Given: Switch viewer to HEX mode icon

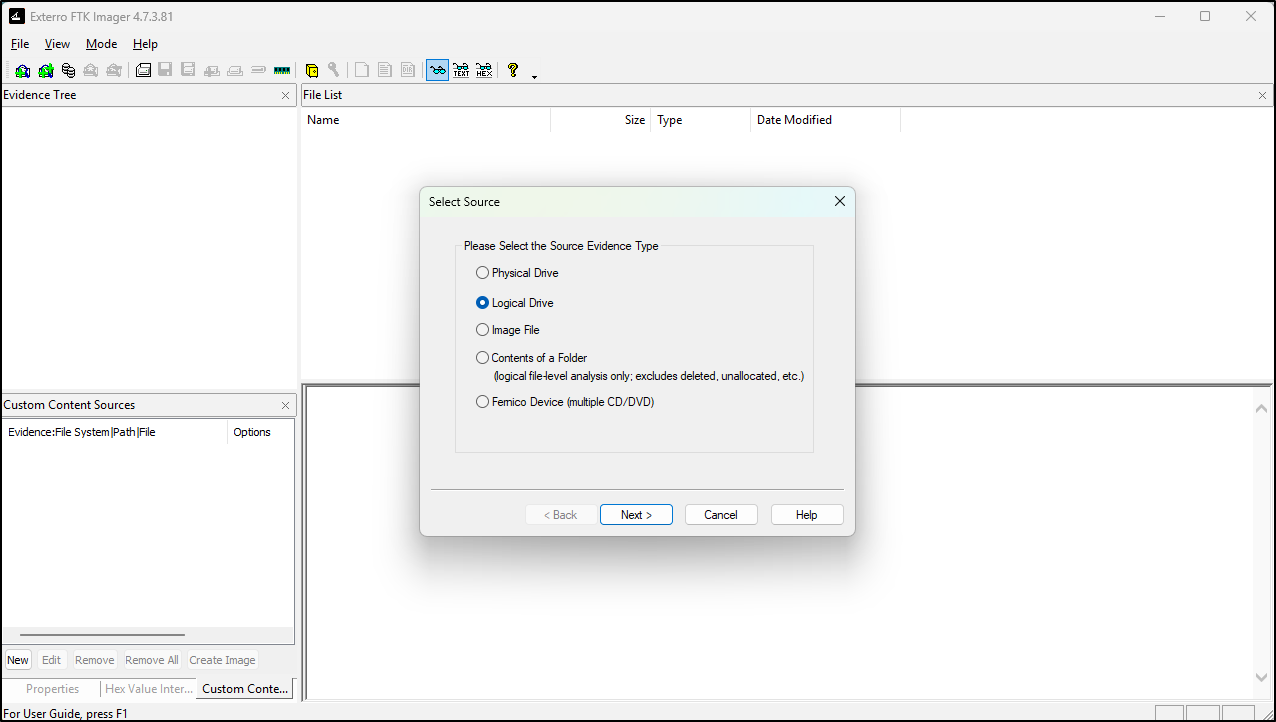Looking at the screenshot, I should pyautogui.click(x=484, y=70).
